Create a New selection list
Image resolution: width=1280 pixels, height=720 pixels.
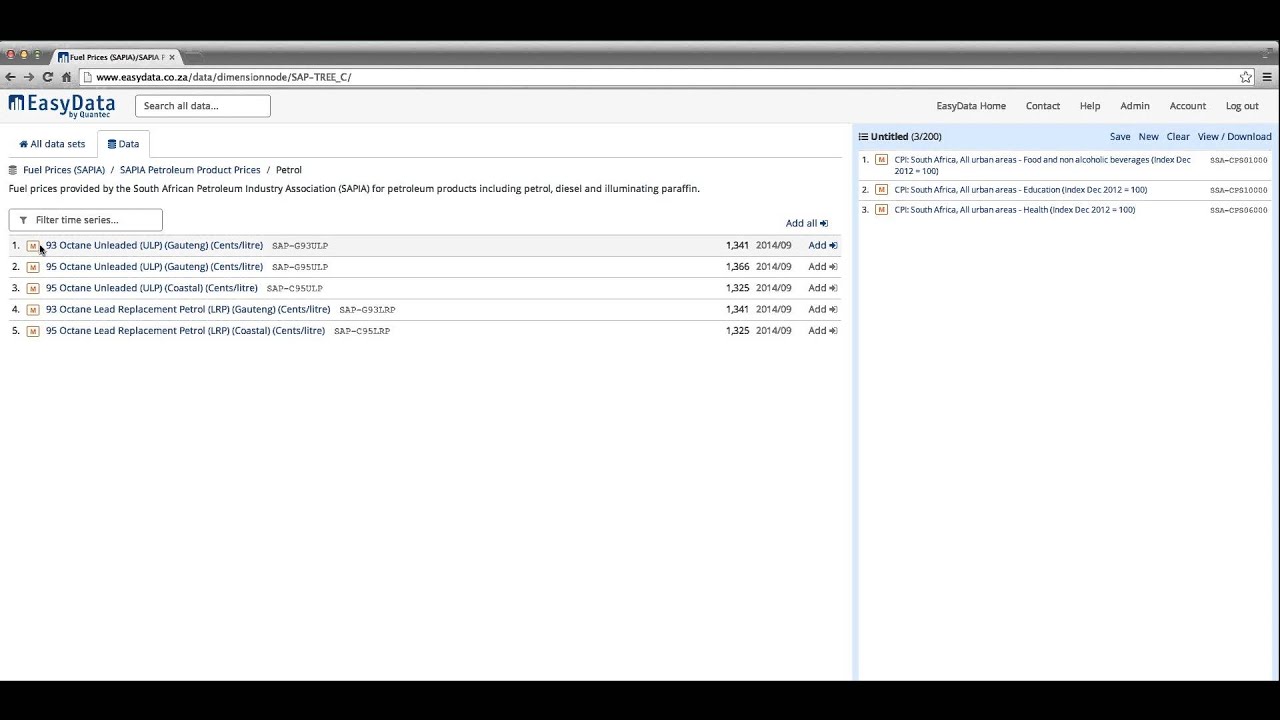[x=1148, y=137]
